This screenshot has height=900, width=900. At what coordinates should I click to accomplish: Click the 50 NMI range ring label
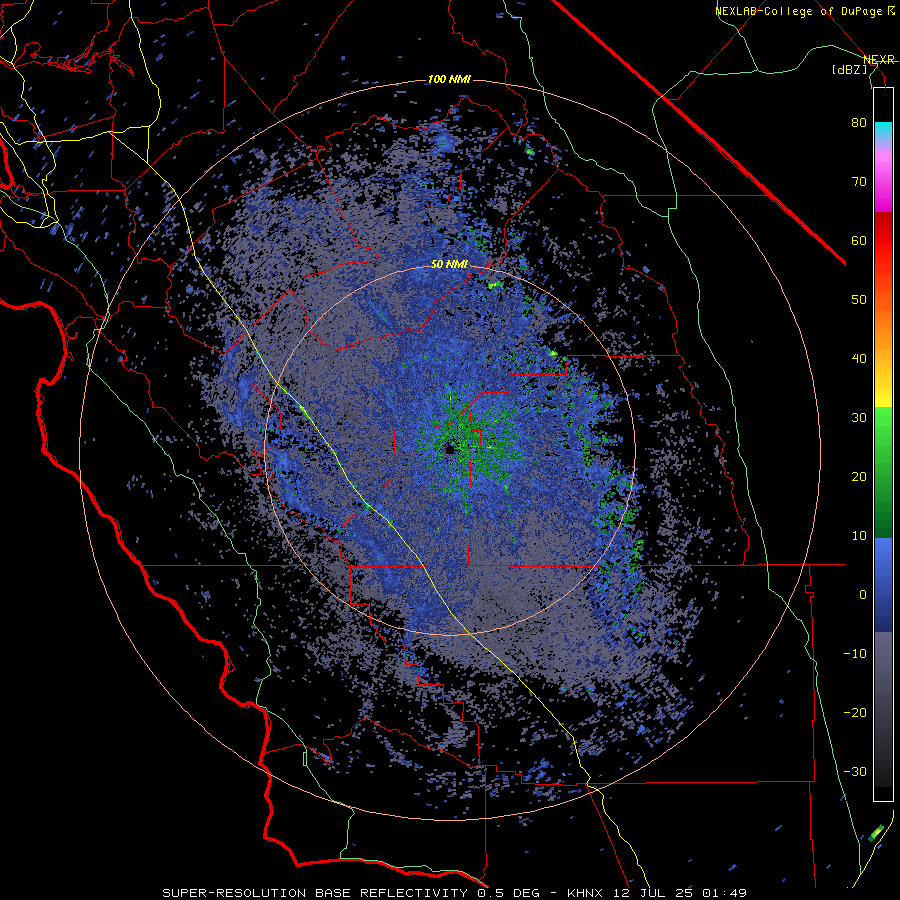(x=449, y=264)
